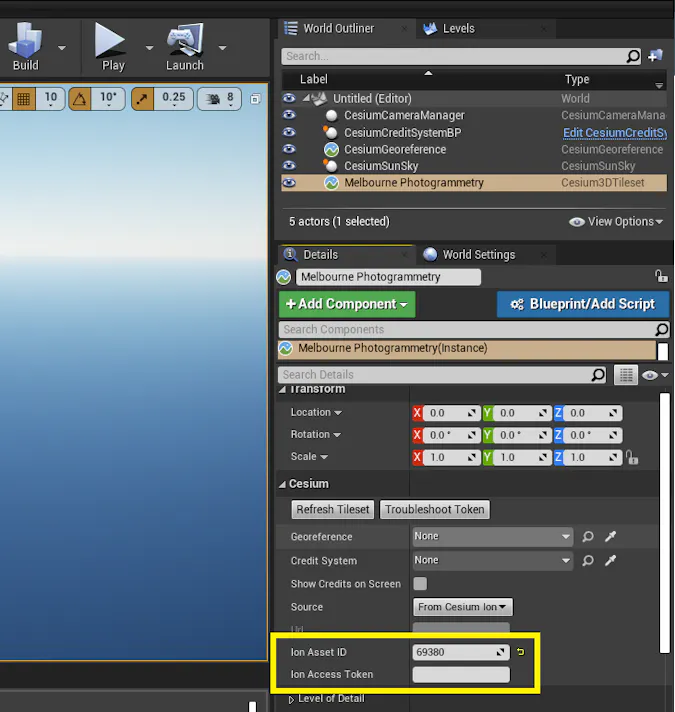Open the property matrix grid icon
Viewport: 675px width, 712px height.
tap(626, 375)
